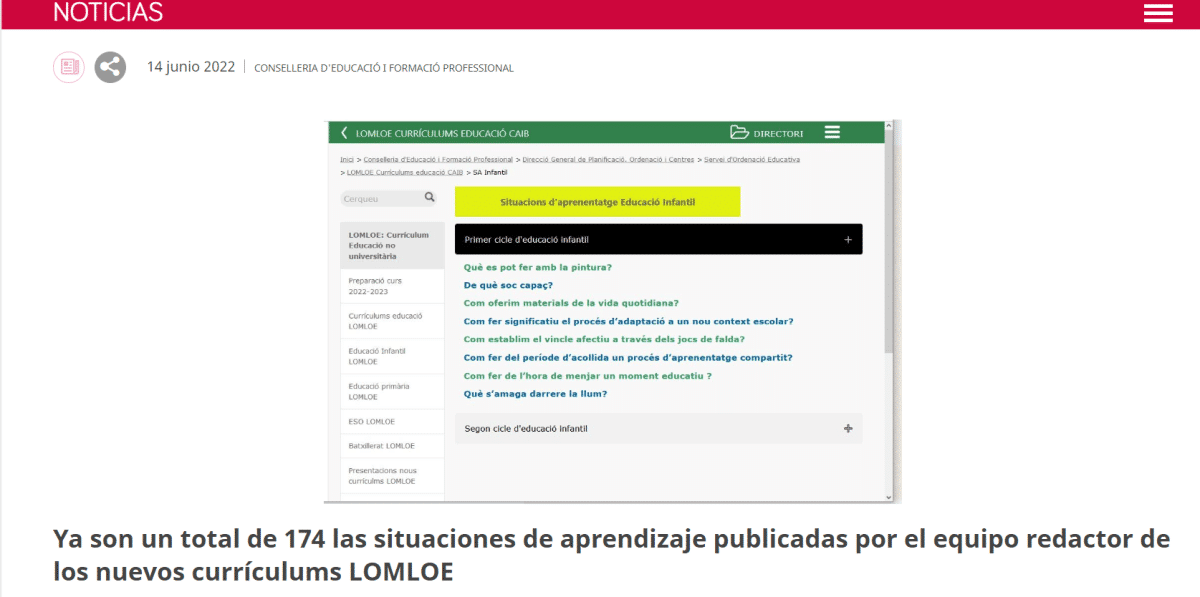Open the green bar hamburger menu
The height and width of the screenshot is (597, 1200).
832,133
